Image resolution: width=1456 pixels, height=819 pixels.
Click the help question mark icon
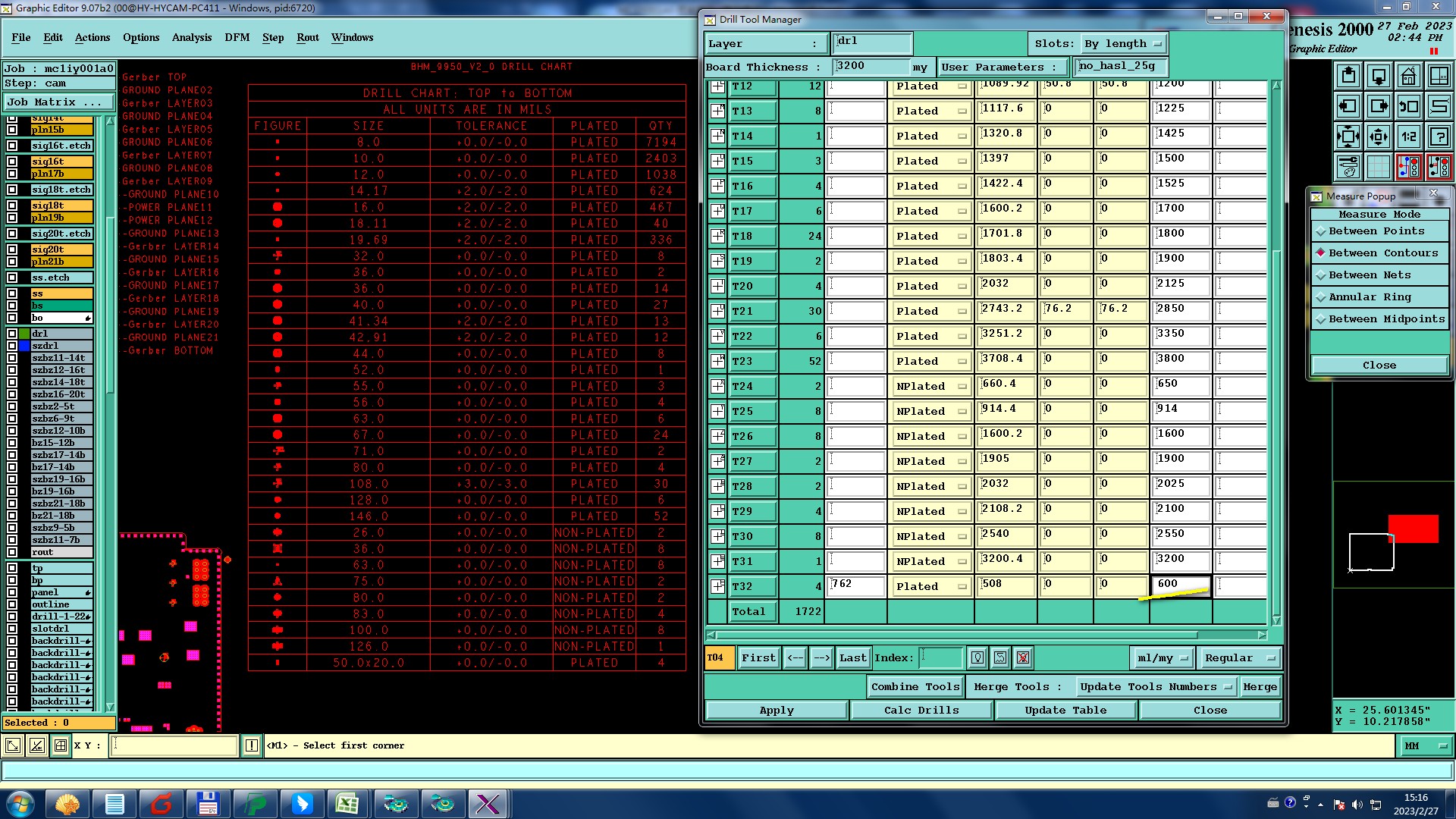pos(1439,136)
